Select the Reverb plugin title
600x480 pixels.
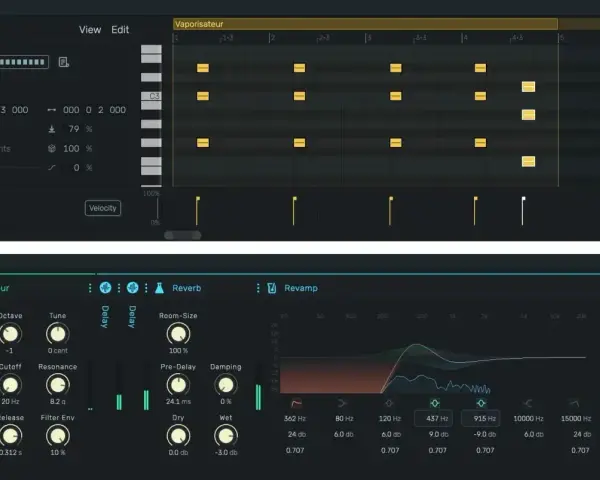pyautogui.click(x=186, y=288)
